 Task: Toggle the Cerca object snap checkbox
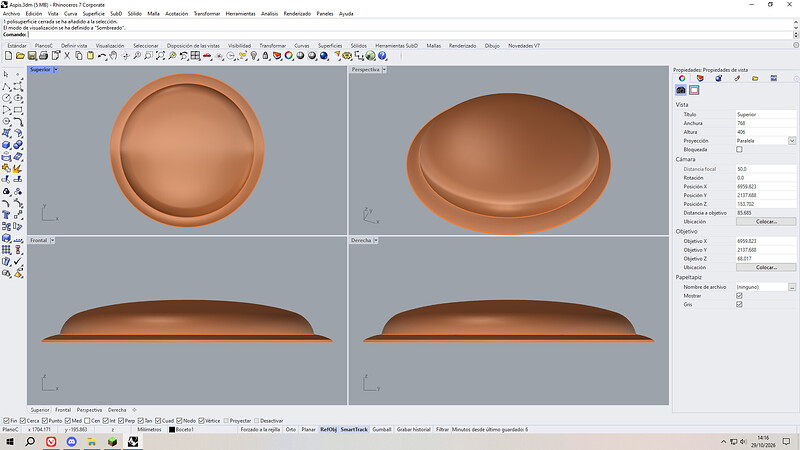(22, 421)
